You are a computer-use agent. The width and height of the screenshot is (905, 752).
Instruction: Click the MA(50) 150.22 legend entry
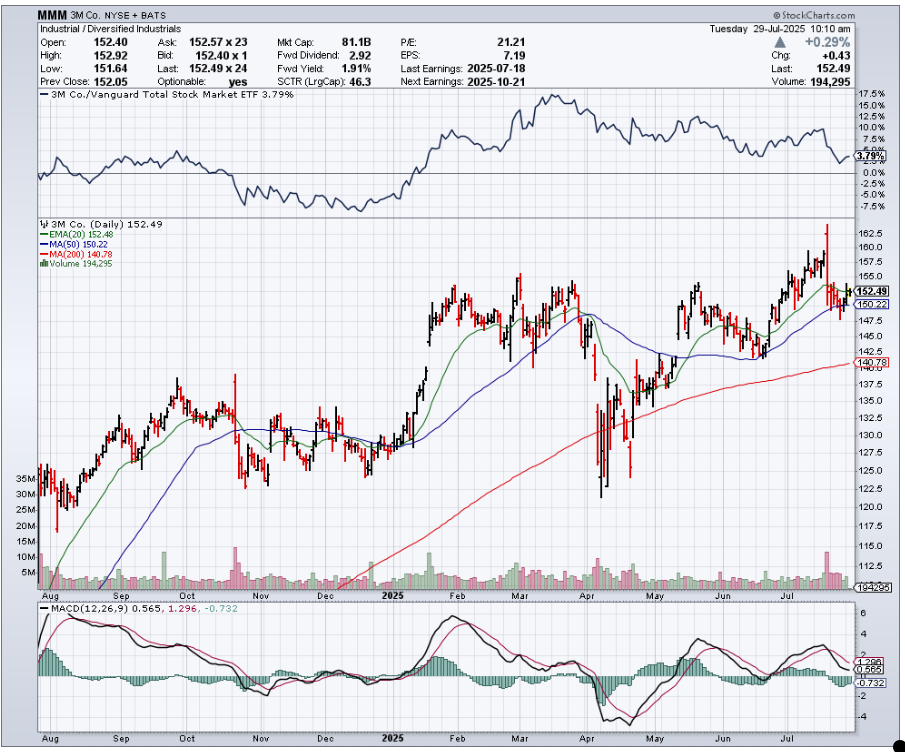74,245
